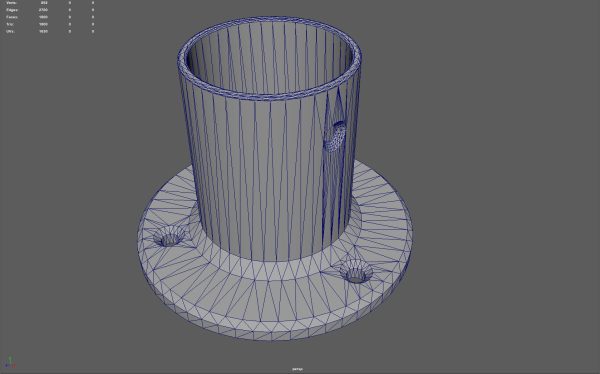Screen dimensions: 600x374
Task: Click the Tris row in poly count HUD
Action: tap(50, 24)
